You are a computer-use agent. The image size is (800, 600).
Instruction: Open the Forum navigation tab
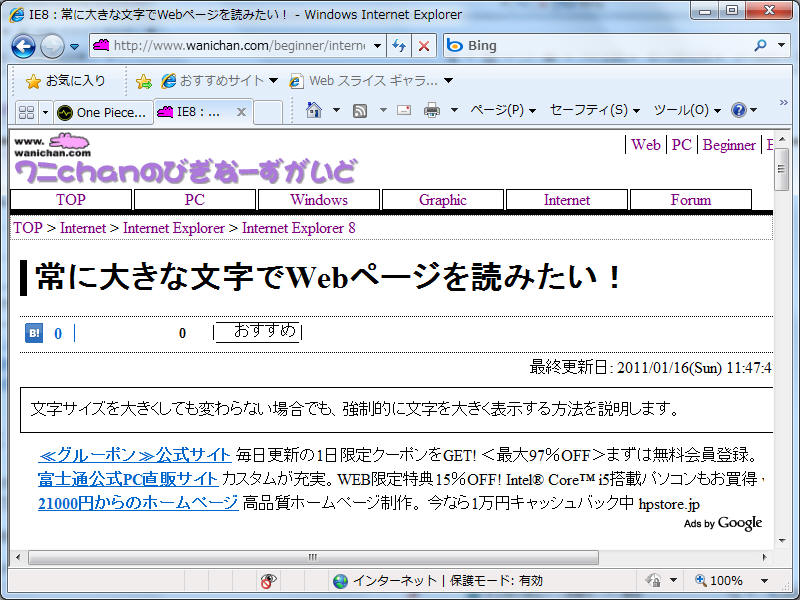pyautogui.click(x=691, y=199)
